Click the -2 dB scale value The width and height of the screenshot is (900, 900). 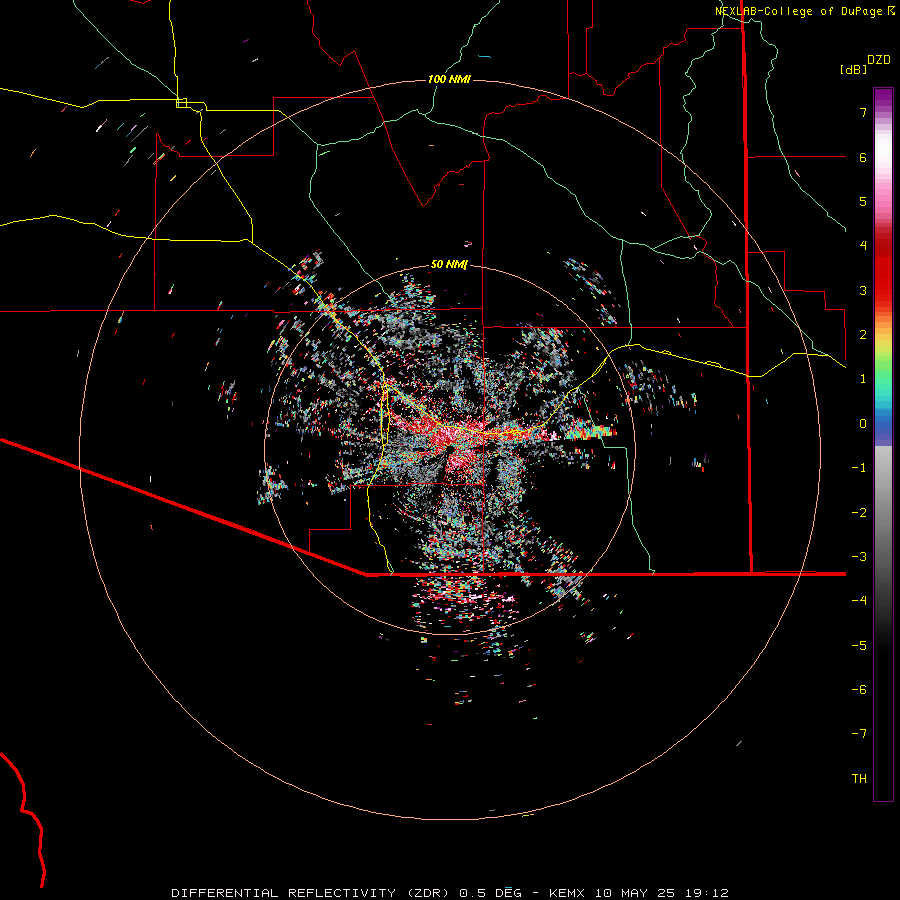pos(859,513)
